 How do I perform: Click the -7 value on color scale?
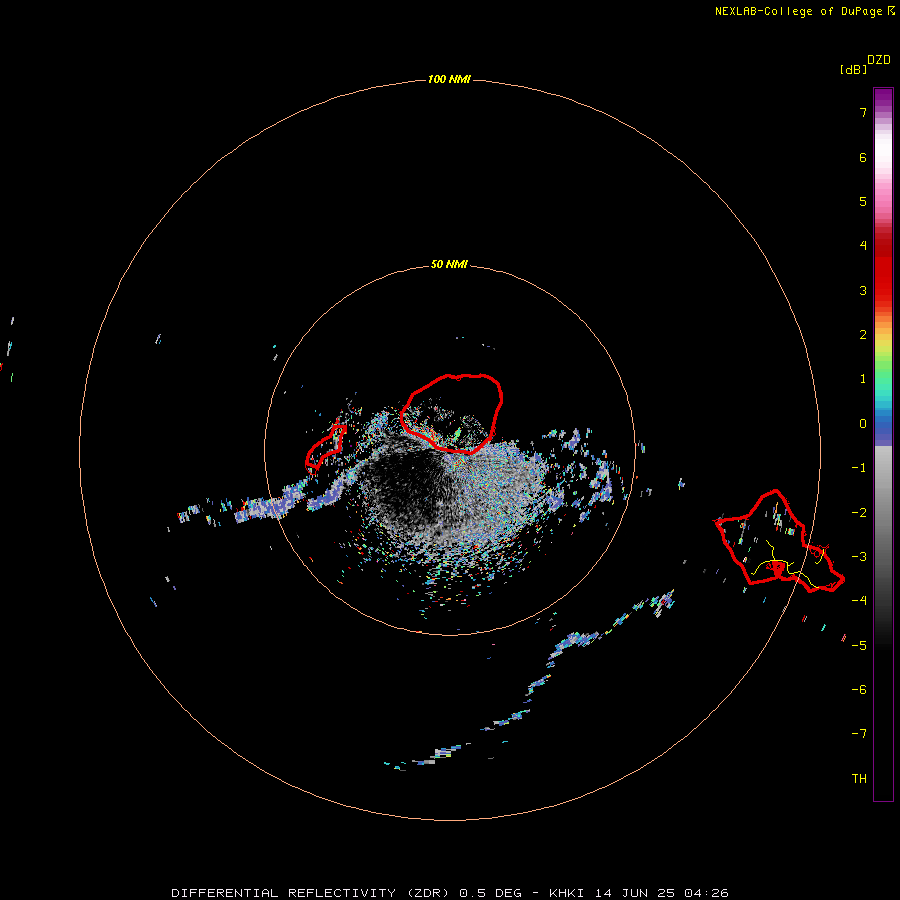coord(859,734)
